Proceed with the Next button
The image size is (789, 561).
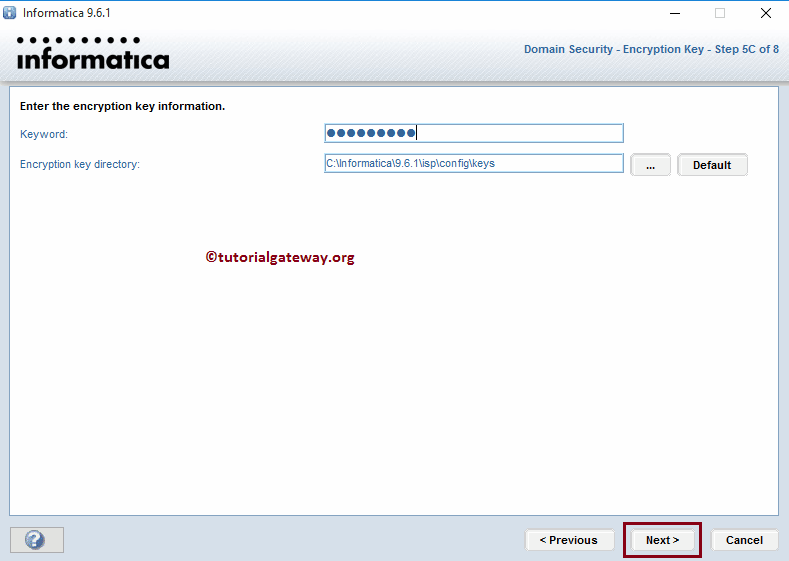pyautogui.click(x=662, y=540)
